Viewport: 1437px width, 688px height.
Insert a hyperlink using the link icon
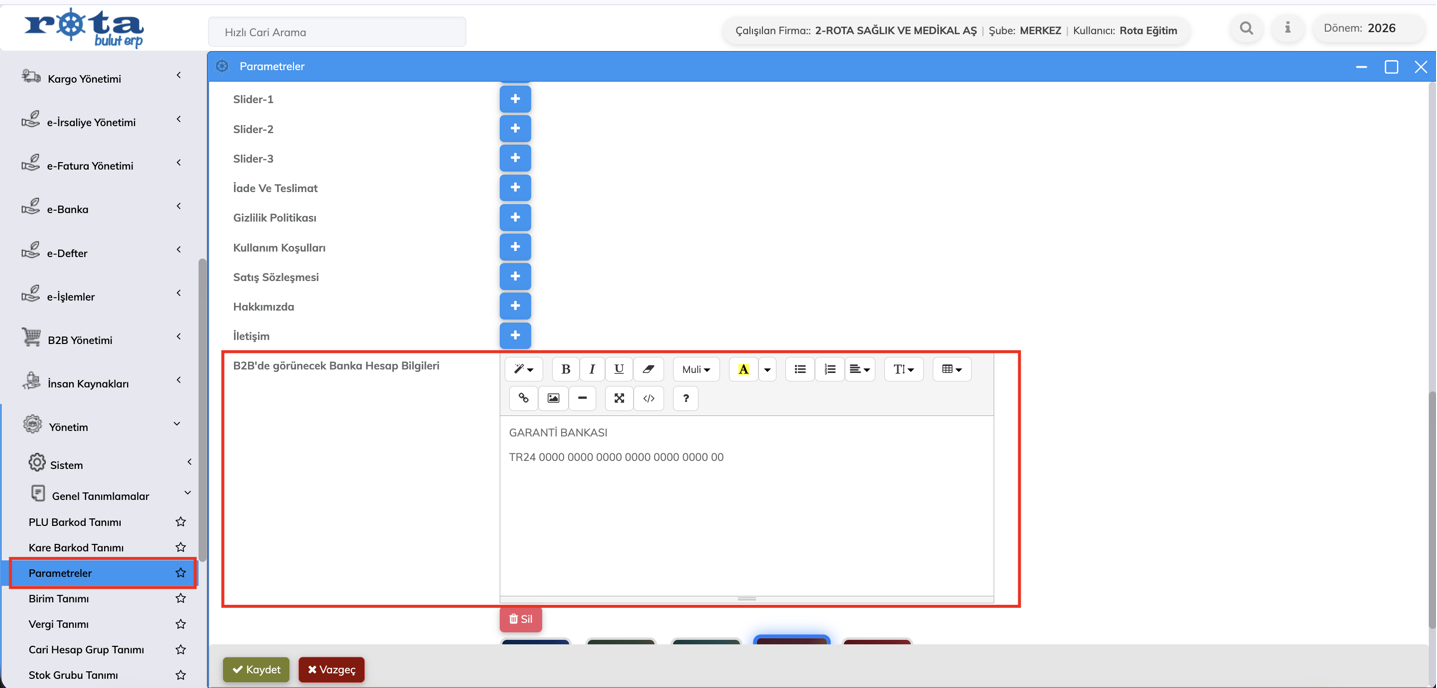(x=523, y=398)
